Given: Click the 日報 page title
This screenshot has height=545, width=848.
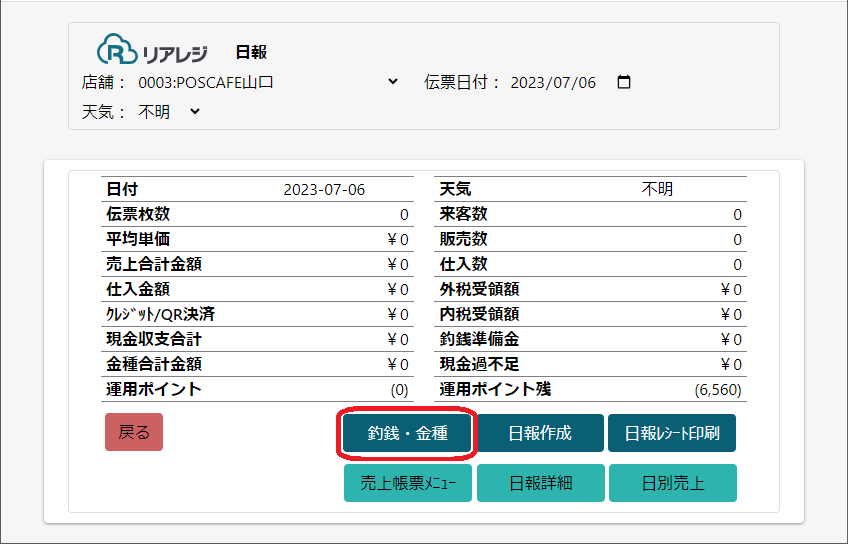Looking at the screenshot, I should pos(251,52).
